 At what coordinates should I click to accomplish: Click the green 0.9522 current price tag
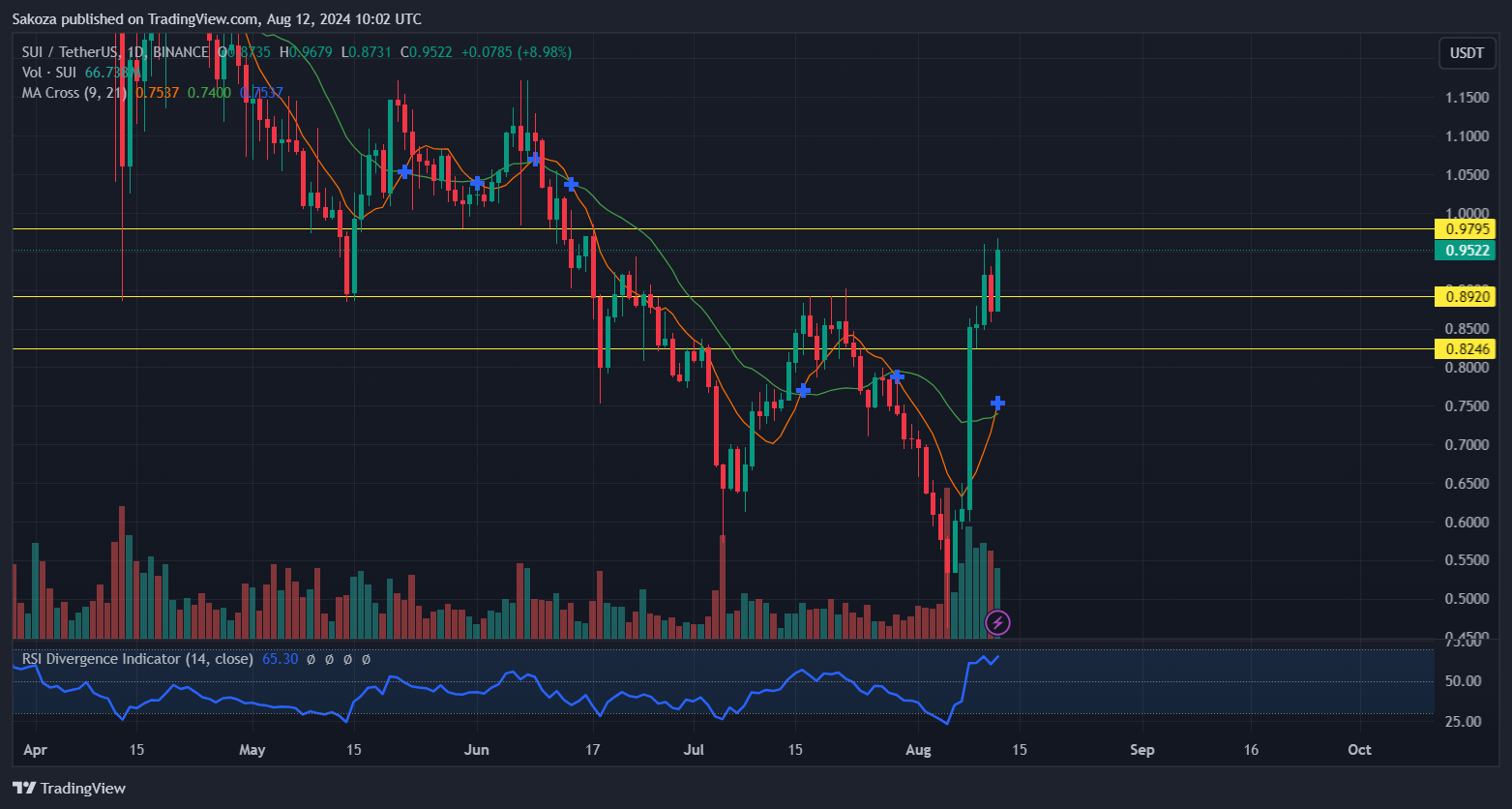(1466, 251)
